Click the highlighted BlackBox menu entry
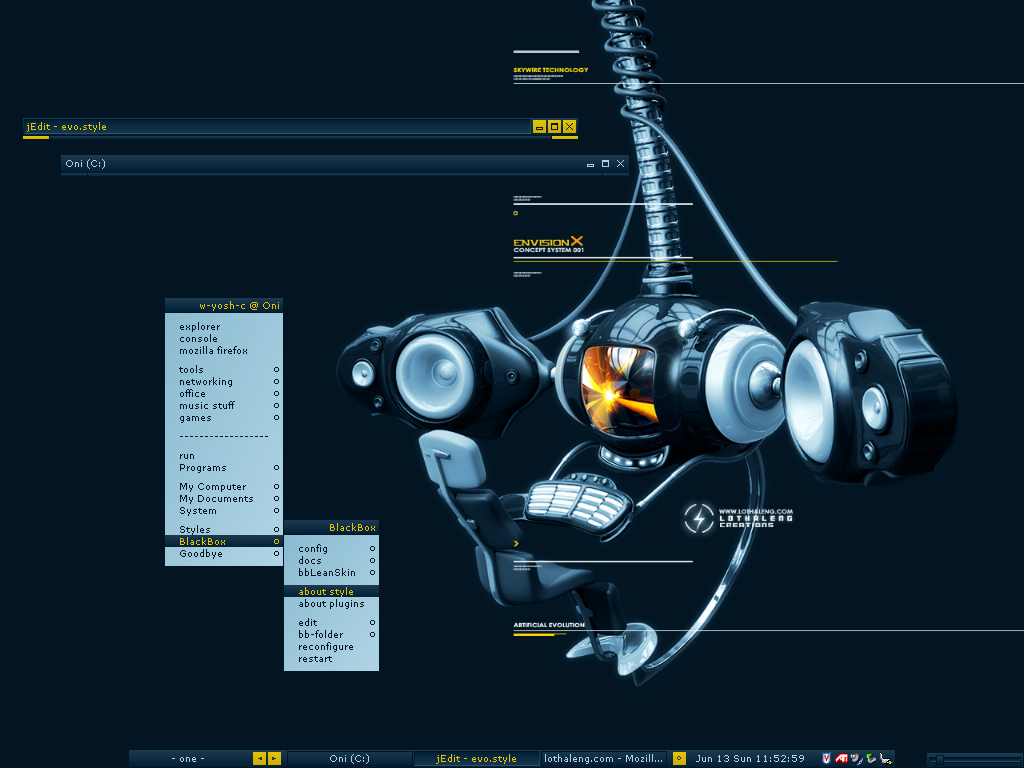Image resolution: width=1024 pixels, height=768 pixels. coord(224,541)
